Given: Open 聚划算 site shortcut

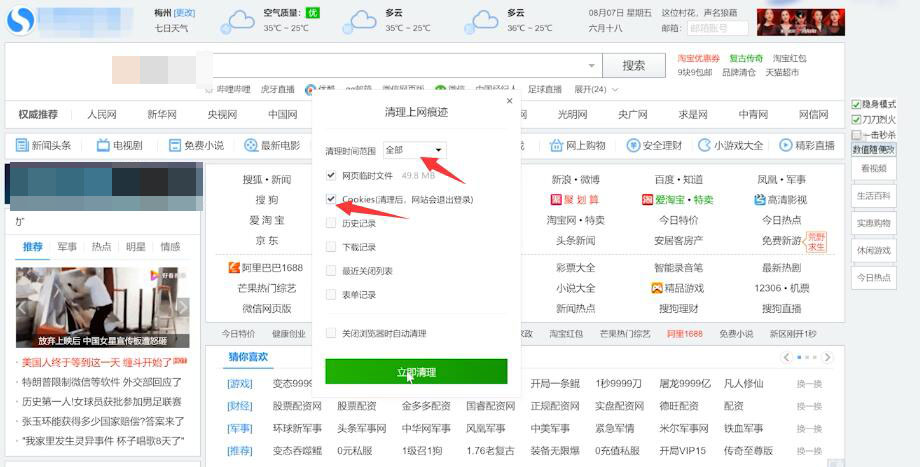Looking at the screenshot, I should pos(574,200).
